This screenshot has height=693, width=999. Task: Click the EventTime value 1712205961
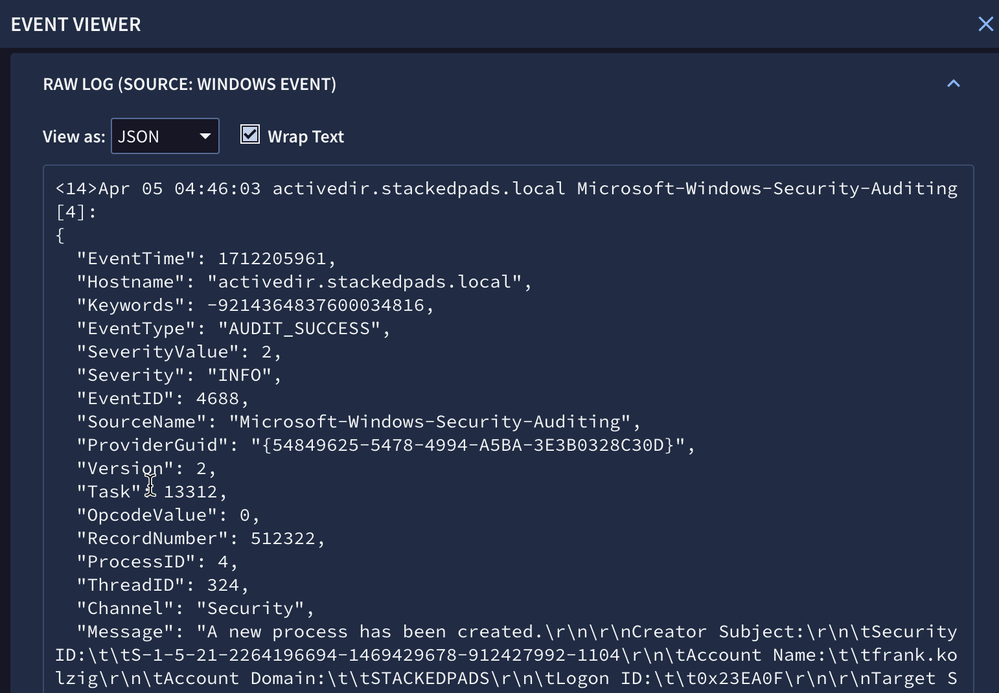pyautogui.click(x=272, y=258)
